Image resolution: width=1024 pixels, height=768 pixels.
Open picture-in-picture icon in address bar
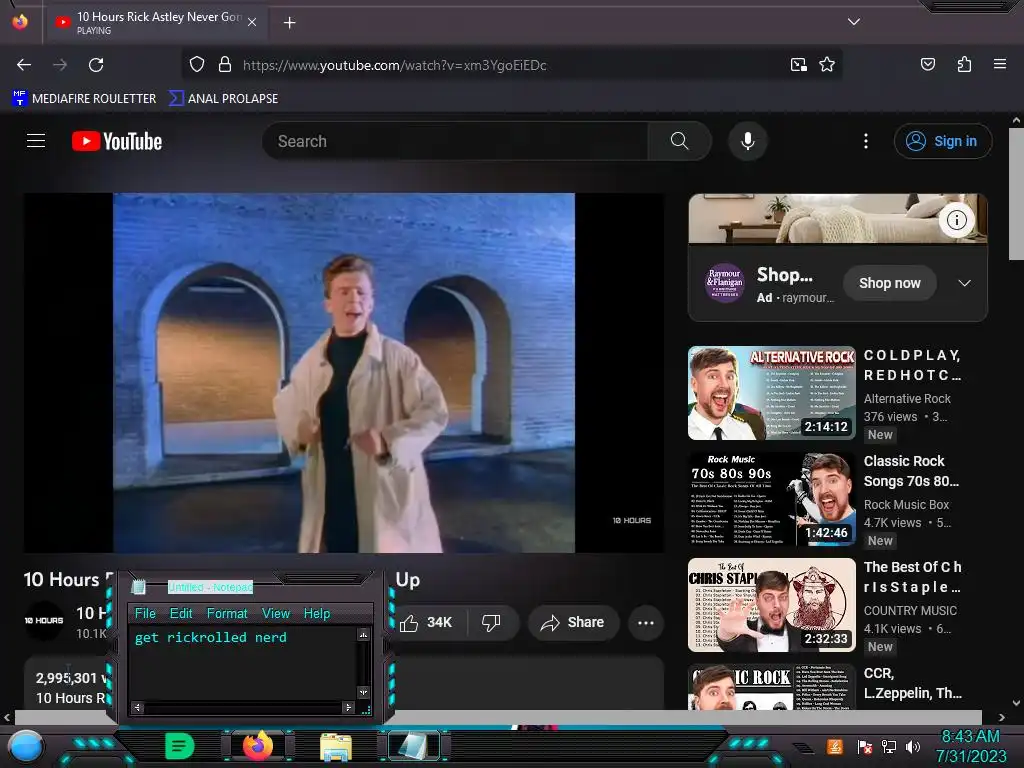(798, 65)
